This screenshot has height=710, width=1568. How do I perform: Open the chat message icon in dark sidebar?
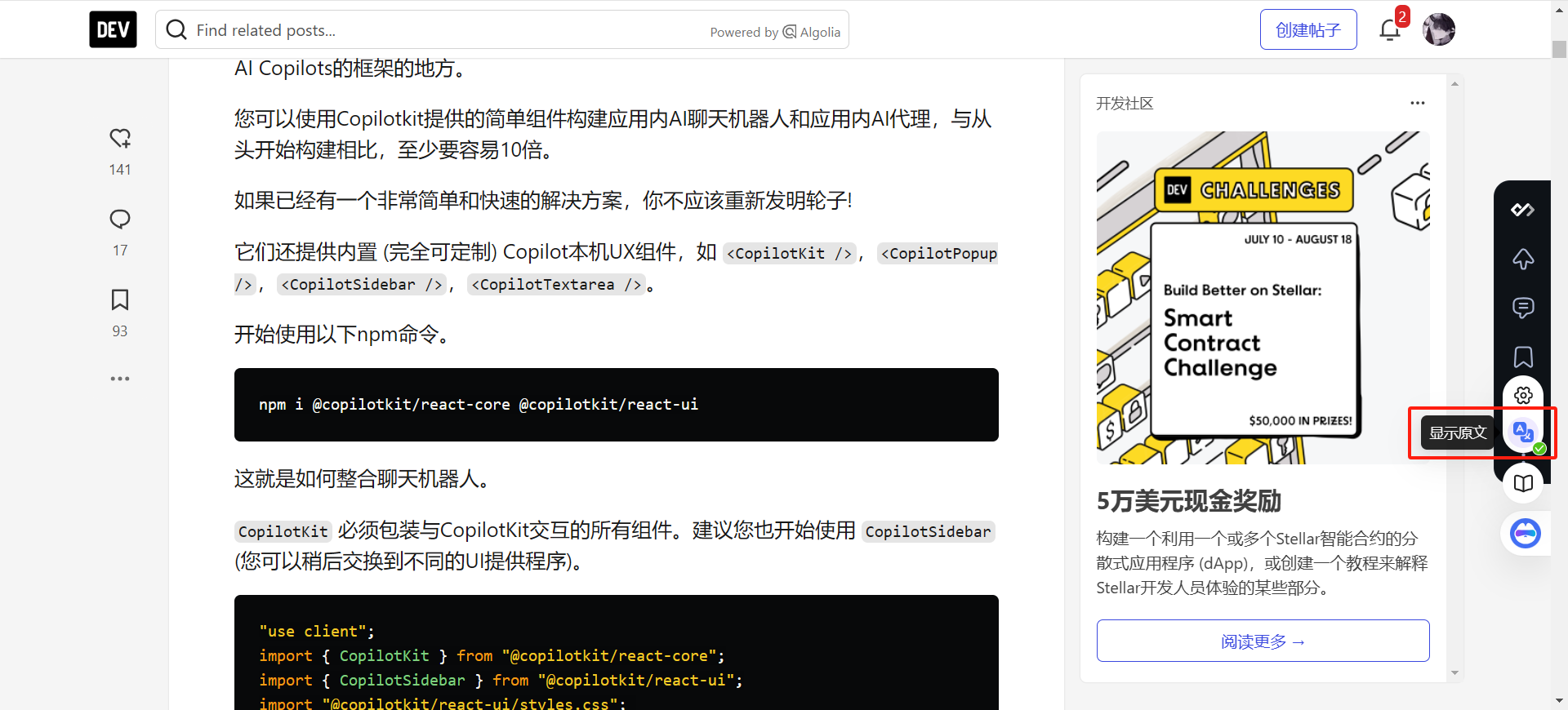(x=1523, y=308)
